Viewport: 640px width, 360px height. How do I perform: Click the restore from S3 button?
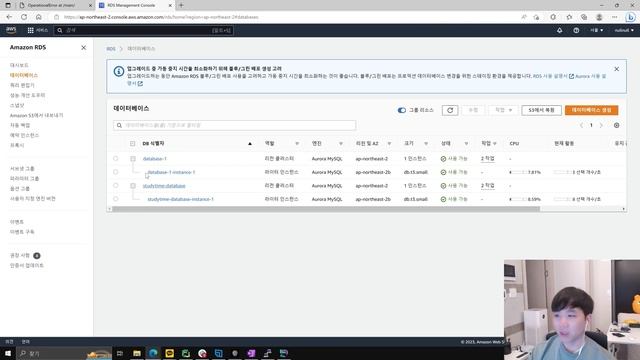(x=541, y=110)
